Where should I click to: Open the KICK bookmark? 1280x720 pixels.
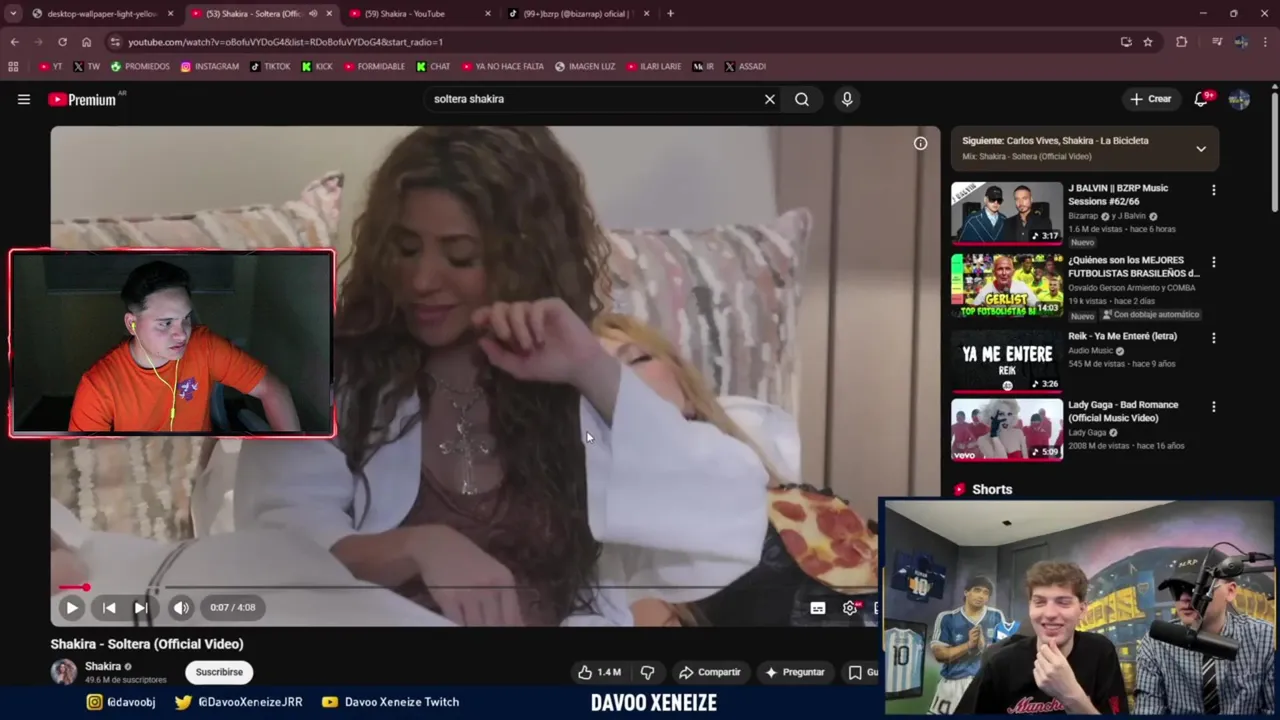pos(317,67)
